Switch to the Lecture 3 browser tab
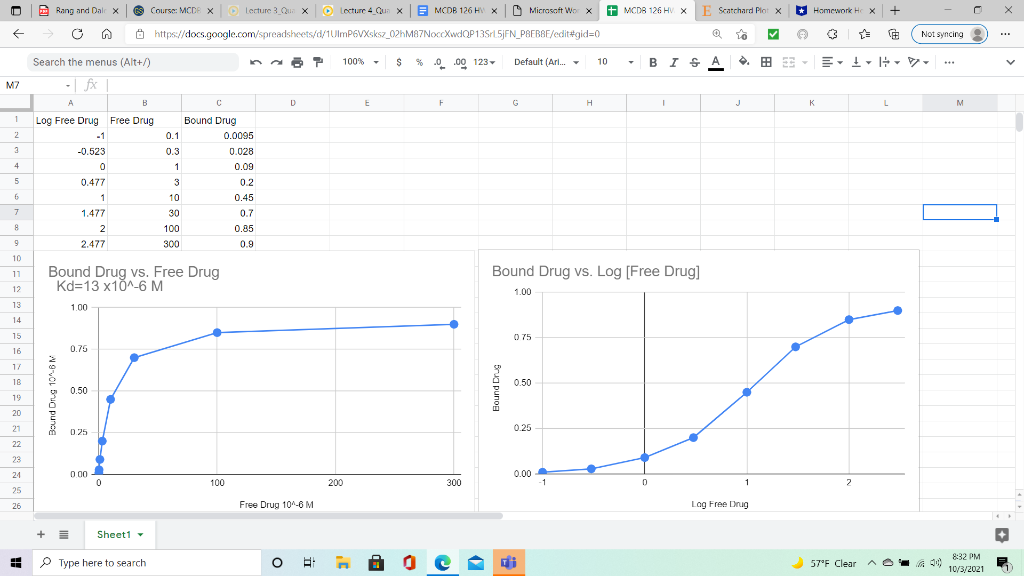The height and width of the screenshot is (576, 1024). [268, 10]
